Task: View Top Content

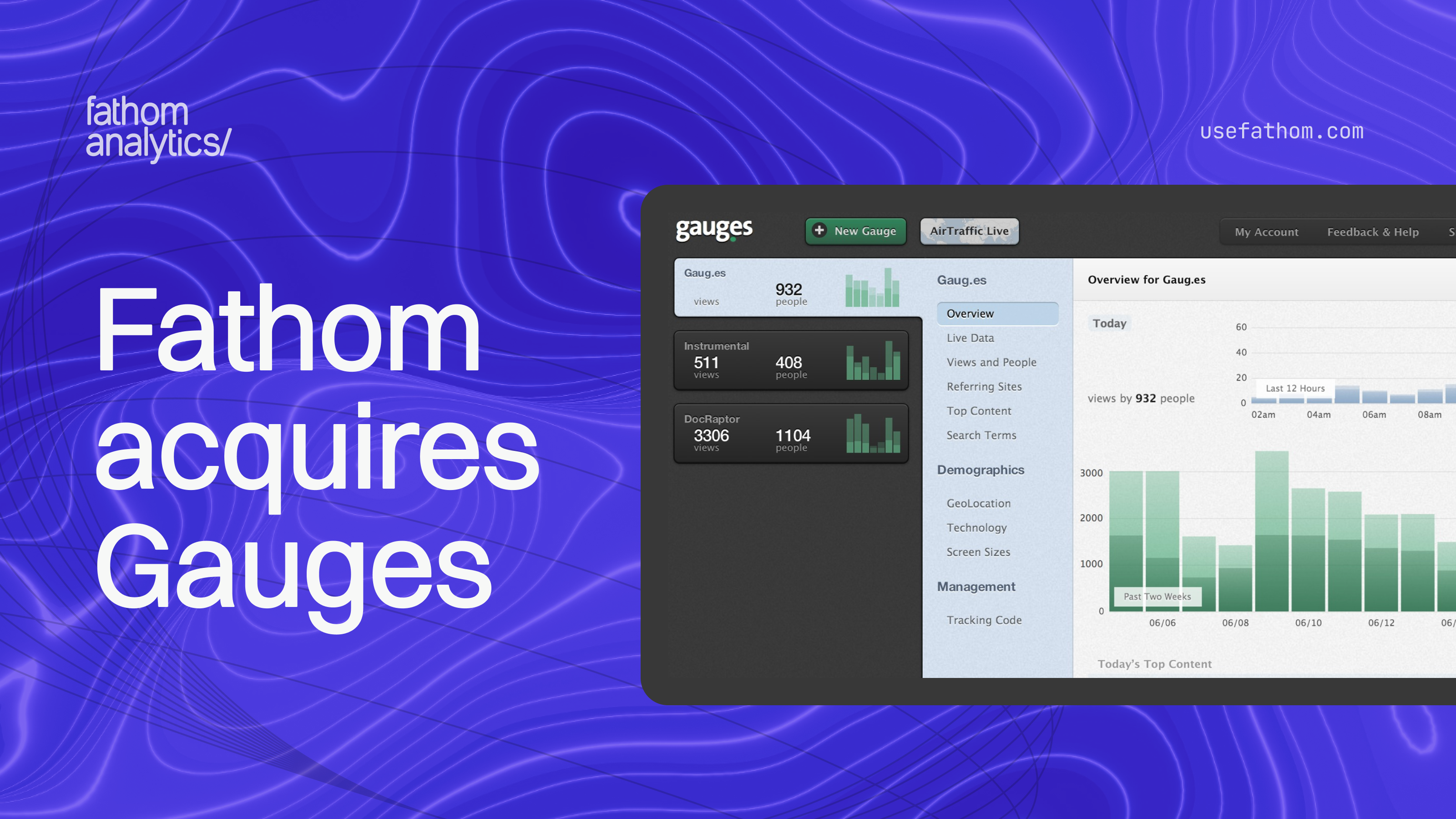Action: (980, 411)
